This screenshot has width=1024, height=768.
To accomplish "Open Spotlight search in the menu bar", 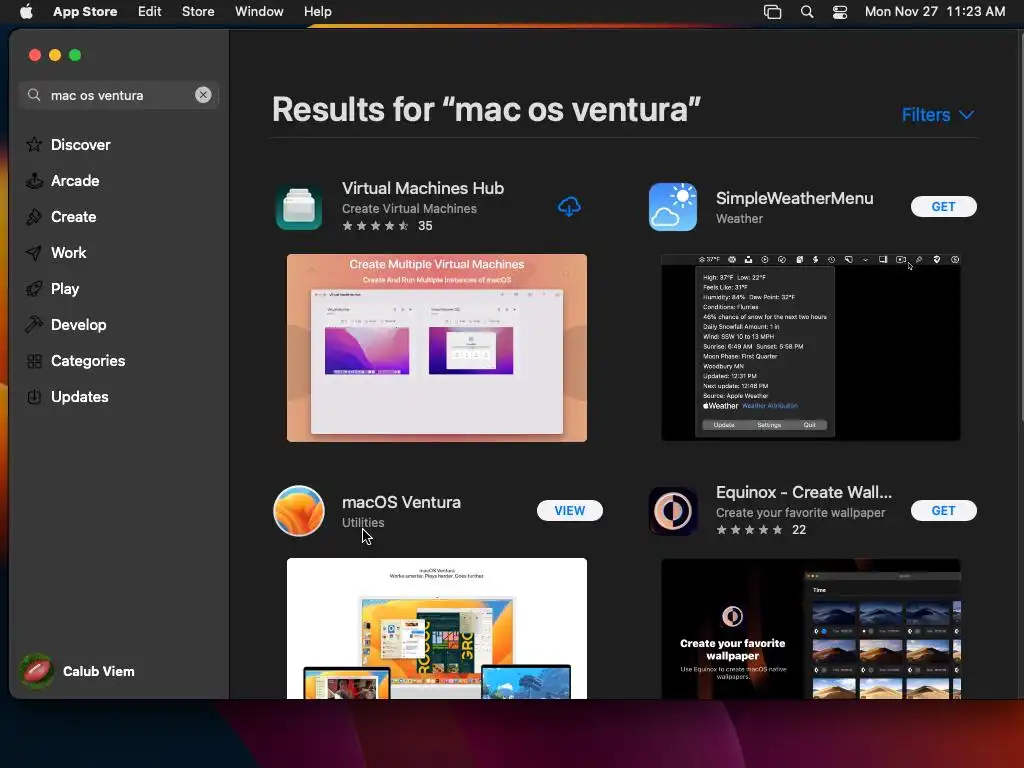I will point(807,11).
